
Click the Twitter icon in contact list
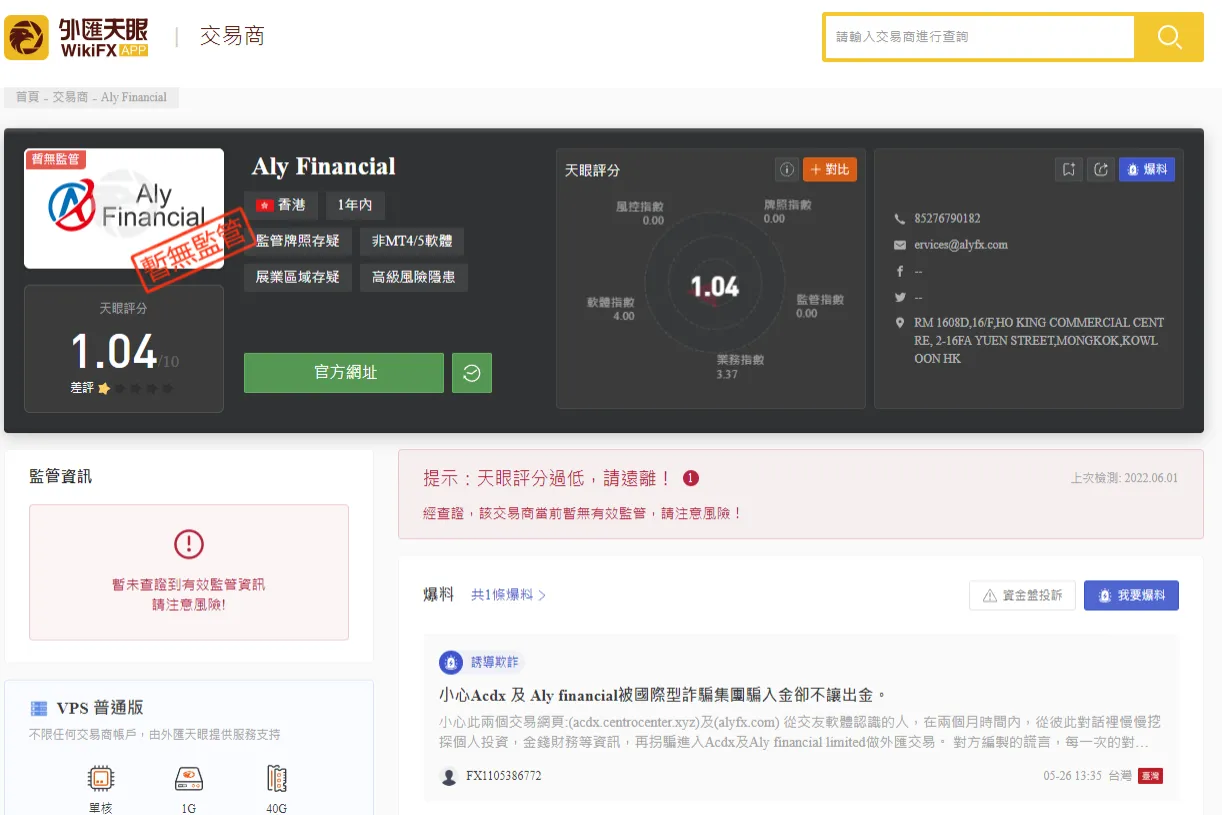click(900, 297)
